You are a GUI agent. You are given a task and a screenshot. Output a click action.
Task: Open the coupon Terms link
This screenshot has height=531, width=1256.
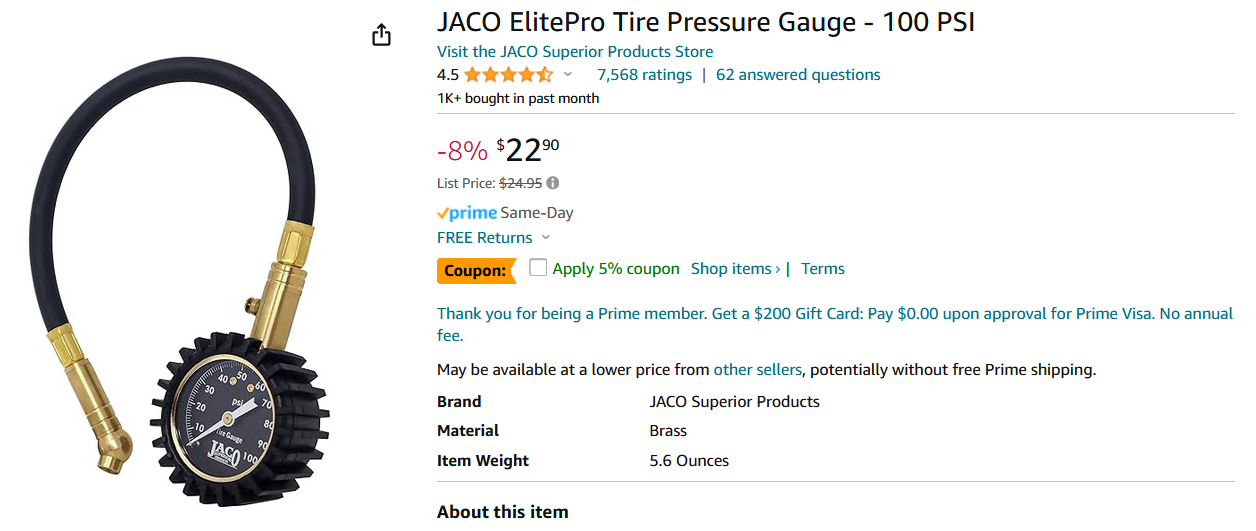823,269
